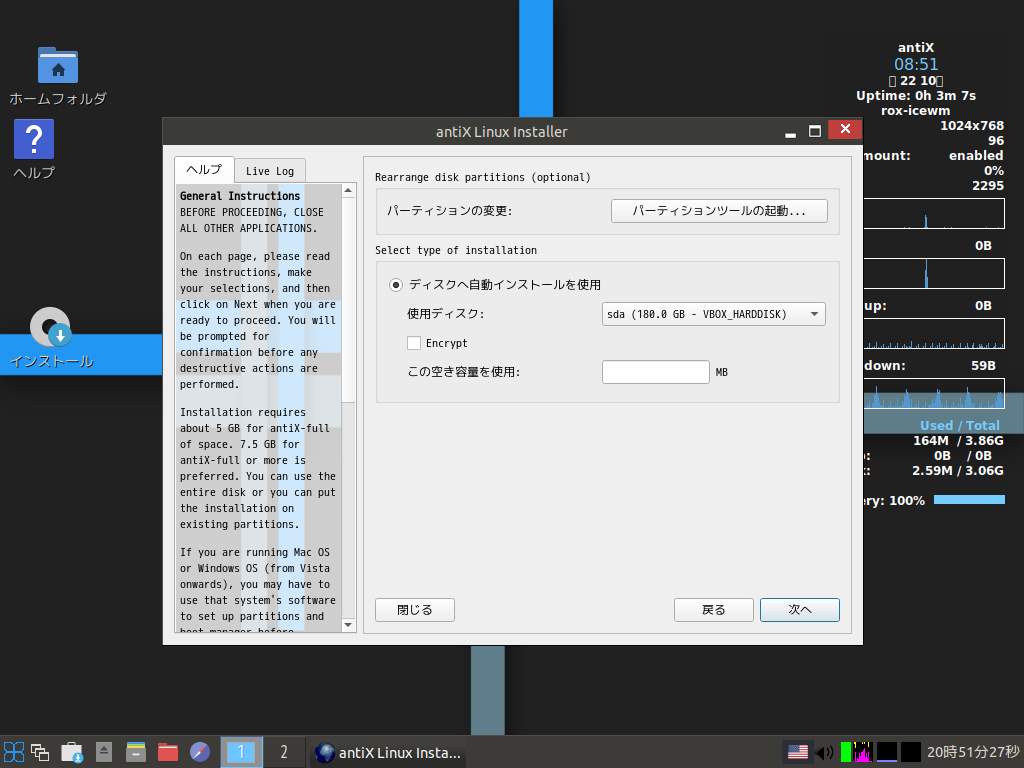Click the Uptime readout in the conky panel
This screenshot has width=1024, height=768.
916,95
